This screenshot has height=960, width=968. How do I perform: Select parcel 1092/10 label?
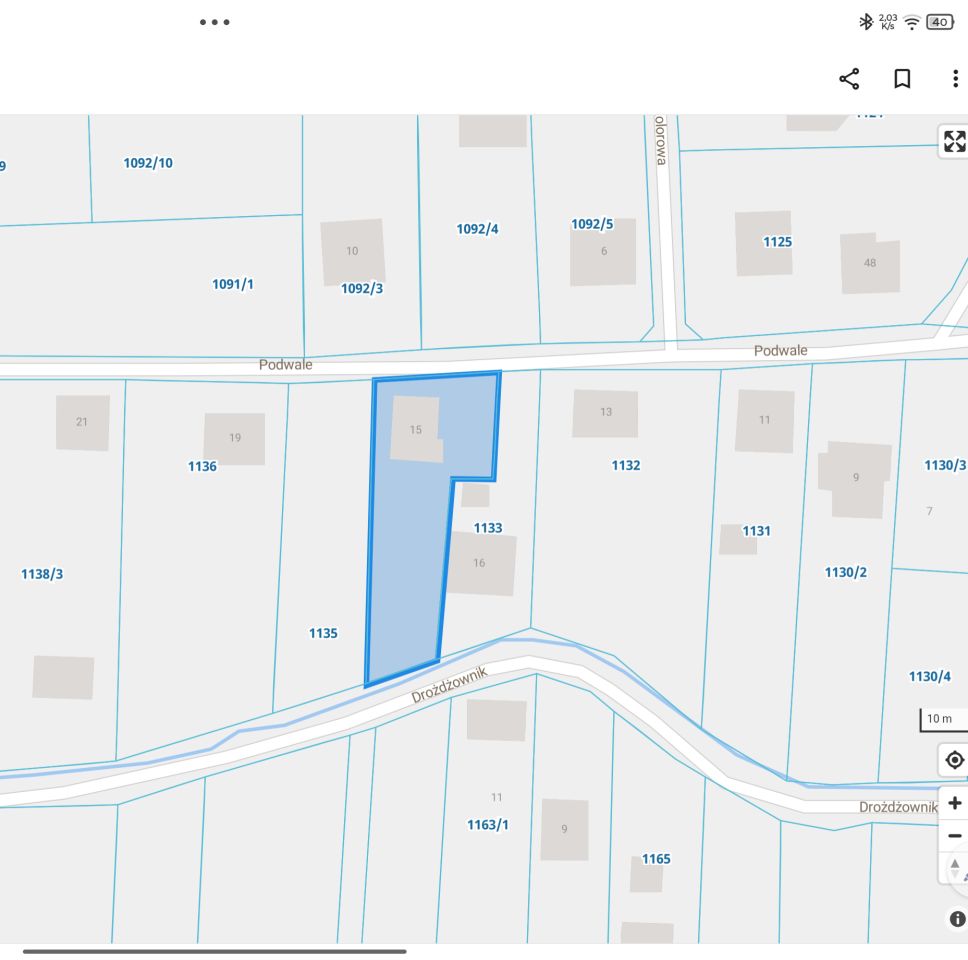(x=148, y=163)
